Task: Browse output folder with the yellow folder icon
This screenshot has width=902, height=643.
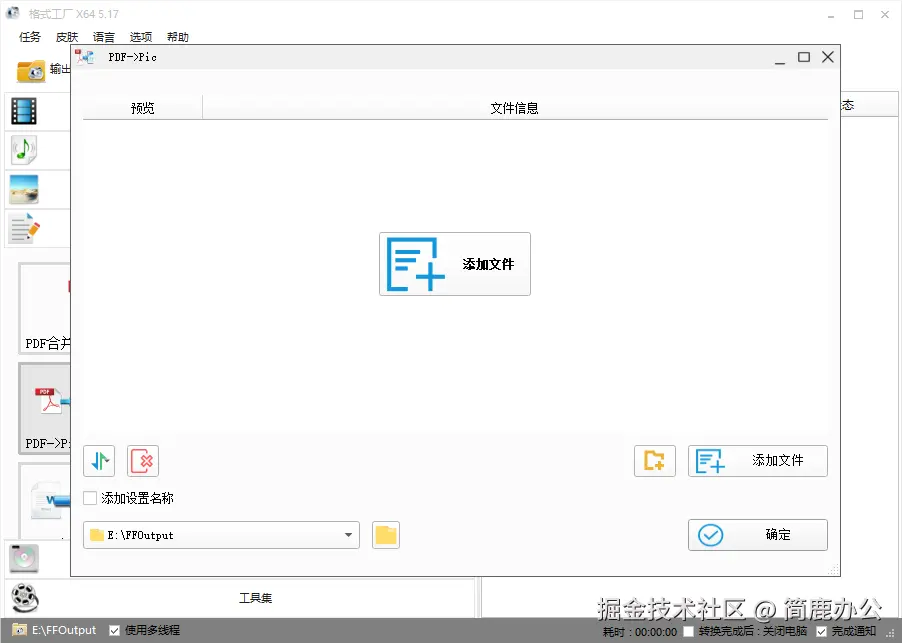Action: pyautogui.click(x=385, y=535)
